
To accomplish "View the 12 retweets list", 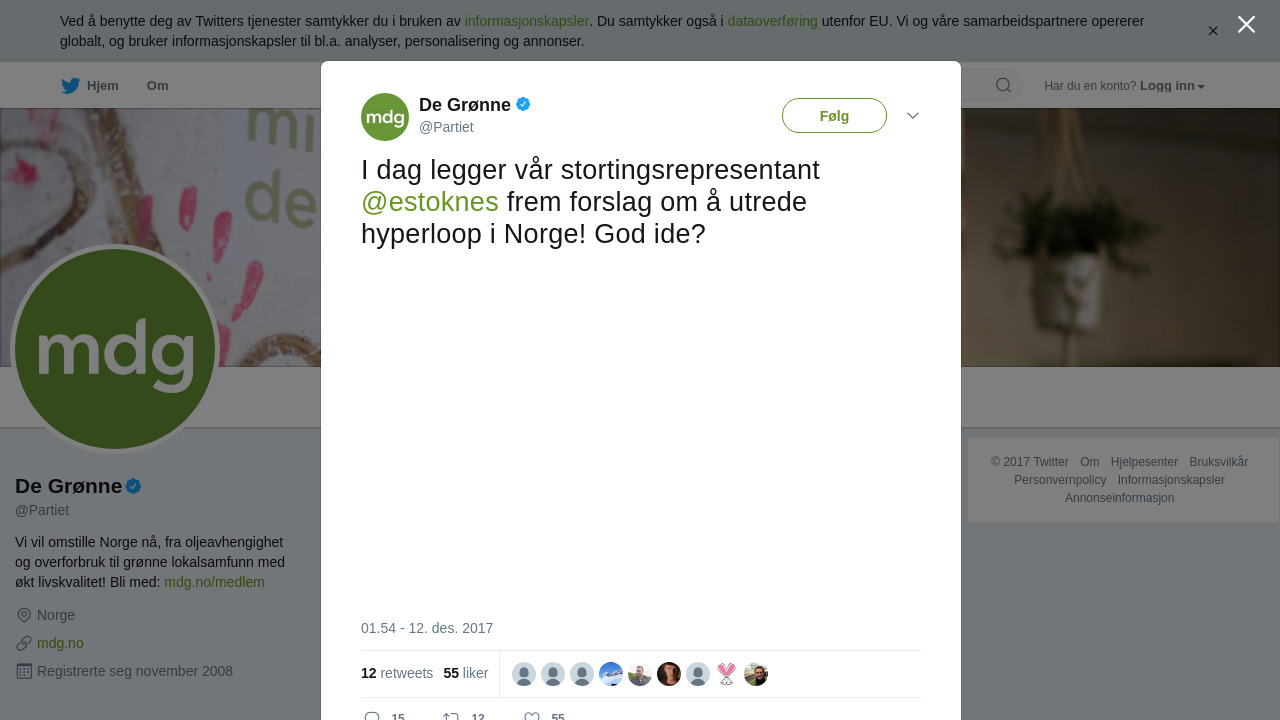I will click(397, 673).
